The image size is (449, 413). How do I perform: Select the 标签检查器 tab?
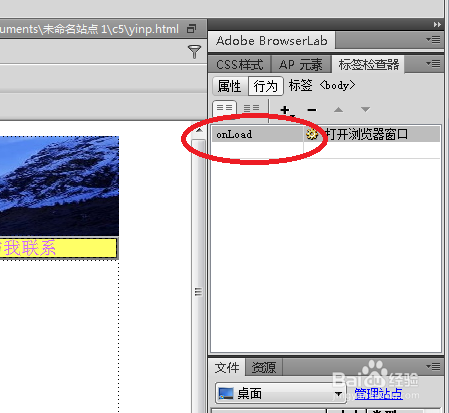click(368, 64)
